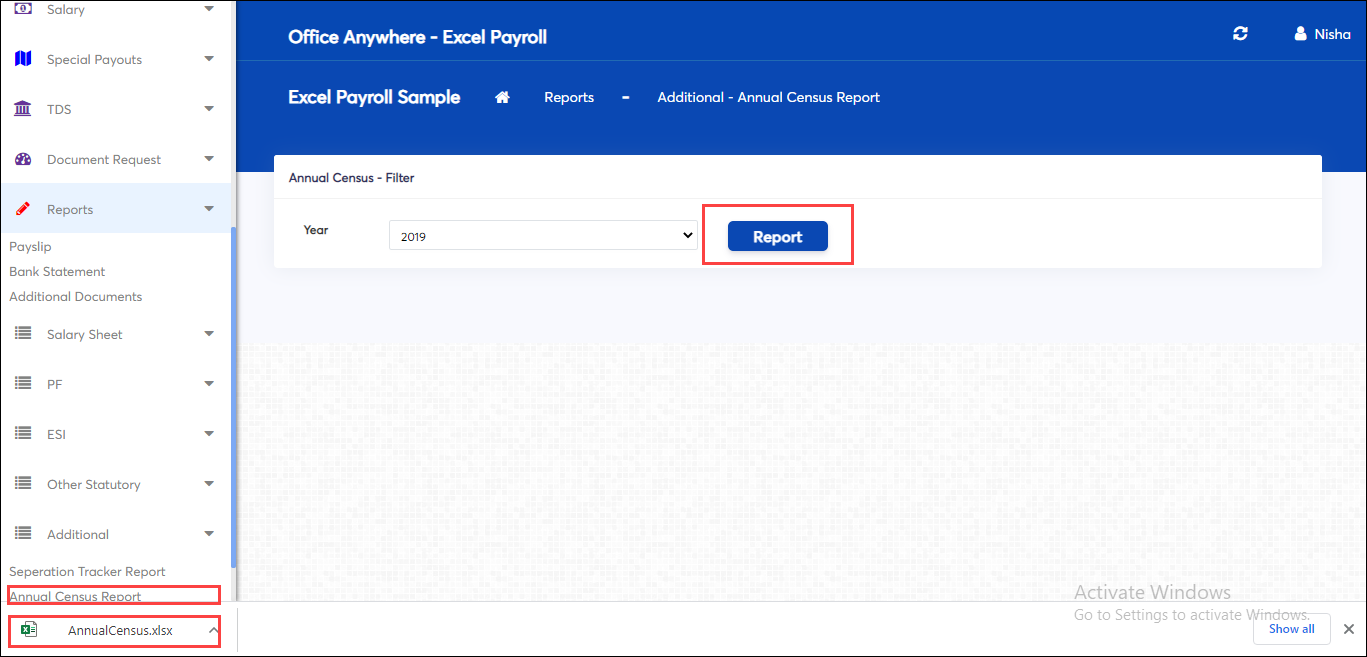1367x657 pixels.
Task: Click the refresh icon in header
Action: (1240, 34)
